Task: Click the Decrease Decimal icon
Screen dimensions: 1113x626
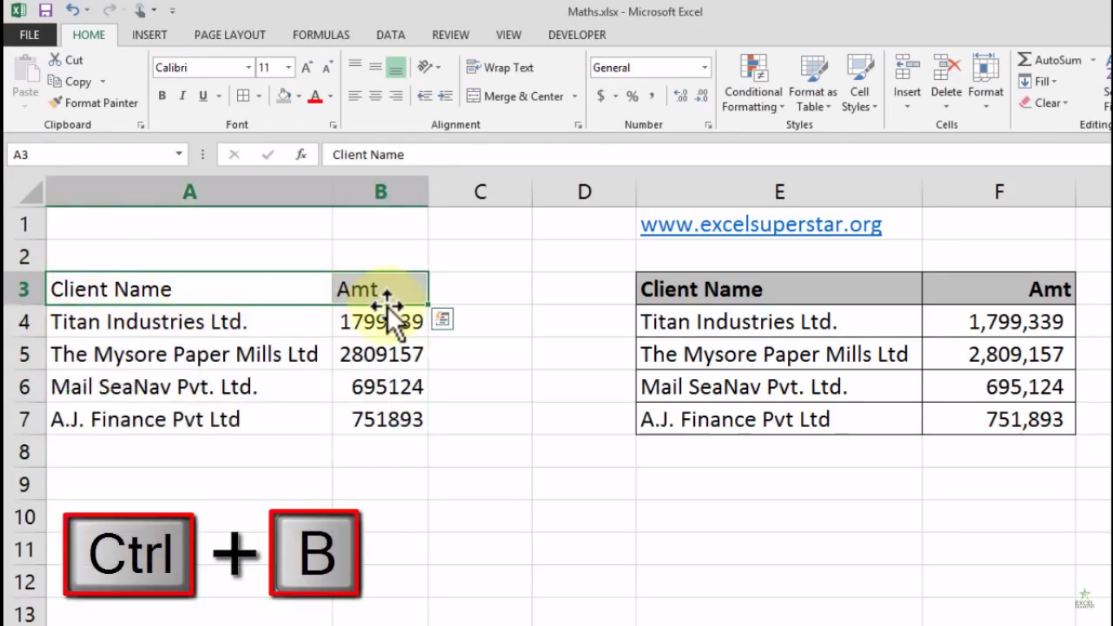Action: 702,96
